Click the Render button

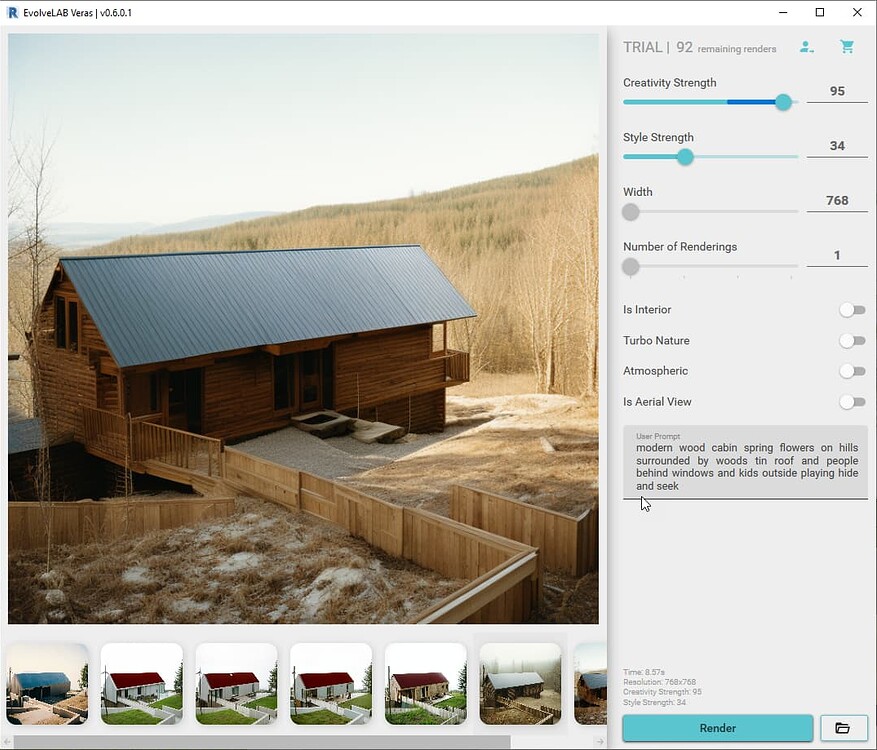[x=717, y=728]
